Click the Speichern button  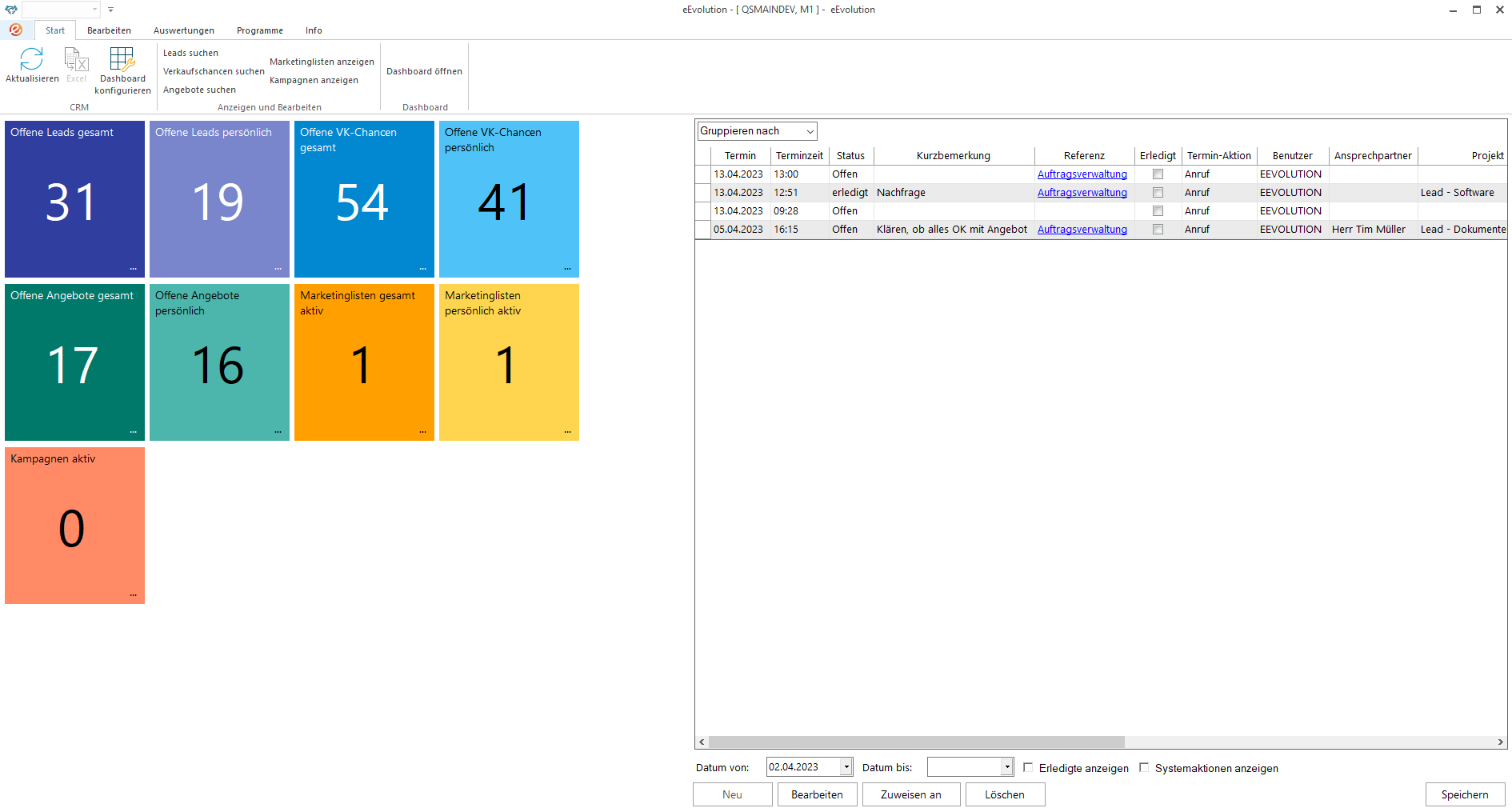point(1466,794)
